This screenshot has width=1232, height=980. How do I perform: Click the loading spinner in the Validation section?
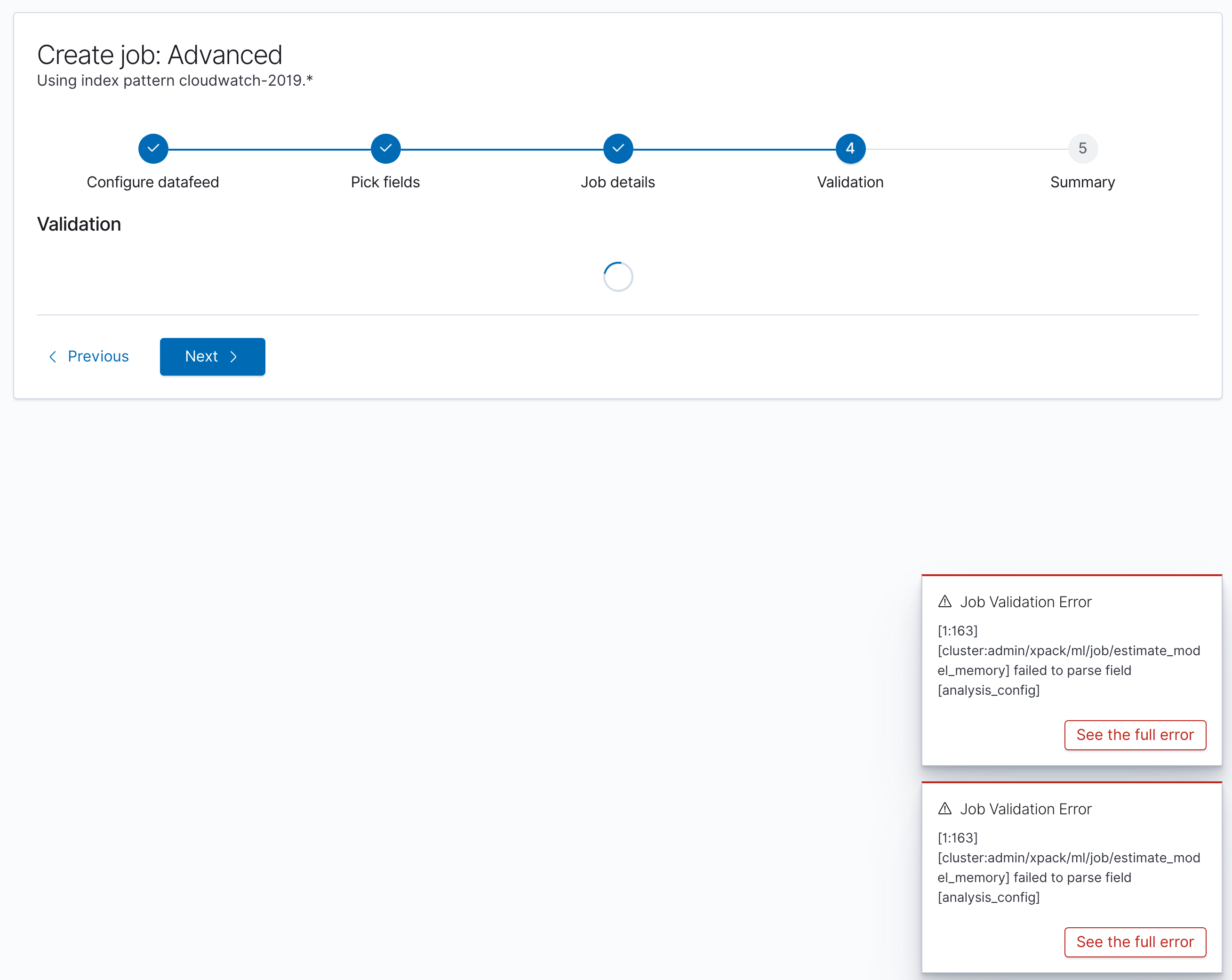[x=618, y=276]
